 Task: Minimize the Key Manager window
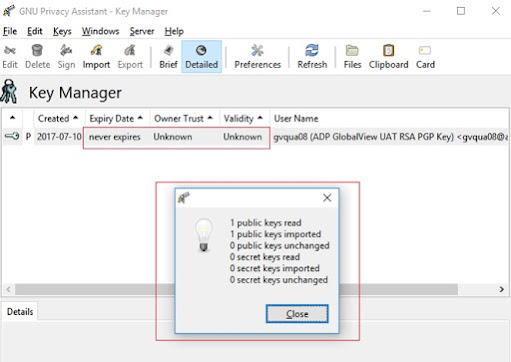(x=427, y=11)
